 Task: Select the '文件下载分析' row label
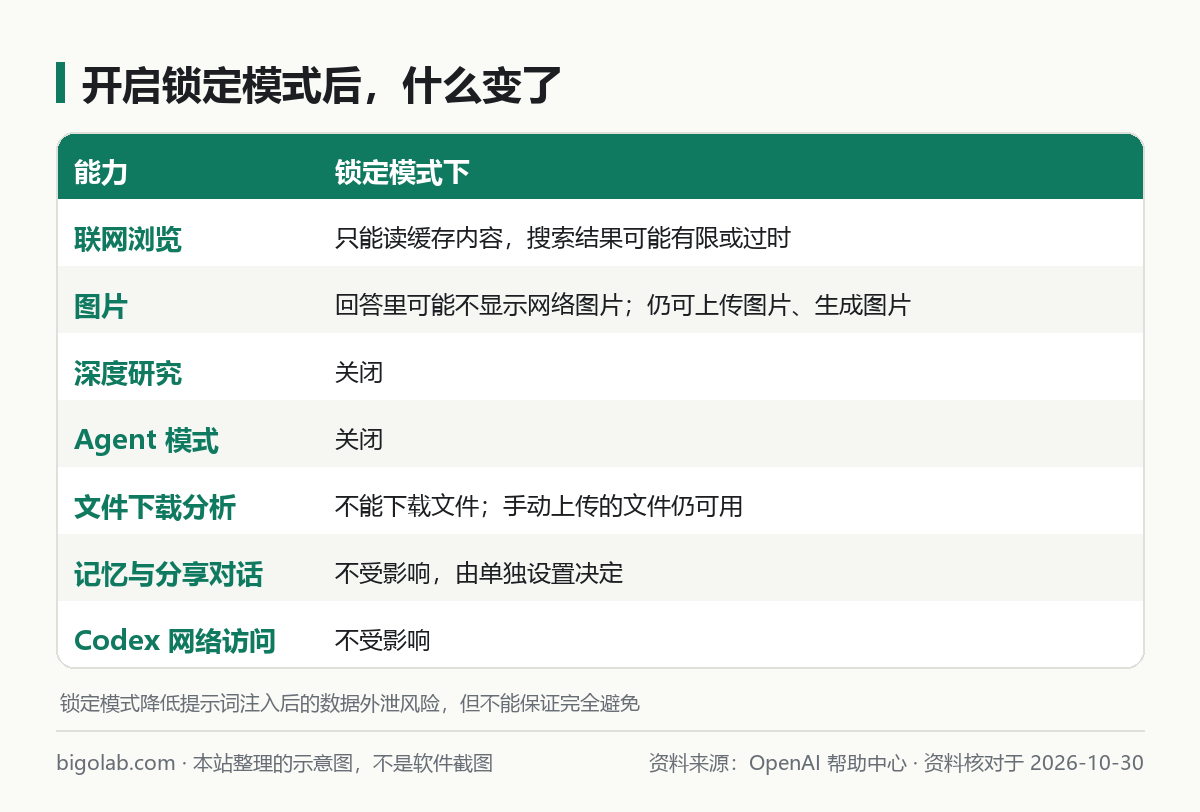point(155,508)
